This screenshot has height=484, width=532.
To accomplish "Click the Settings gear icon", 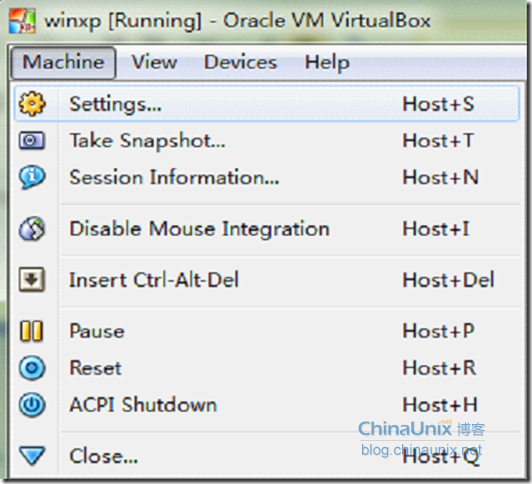I will 32,104.
